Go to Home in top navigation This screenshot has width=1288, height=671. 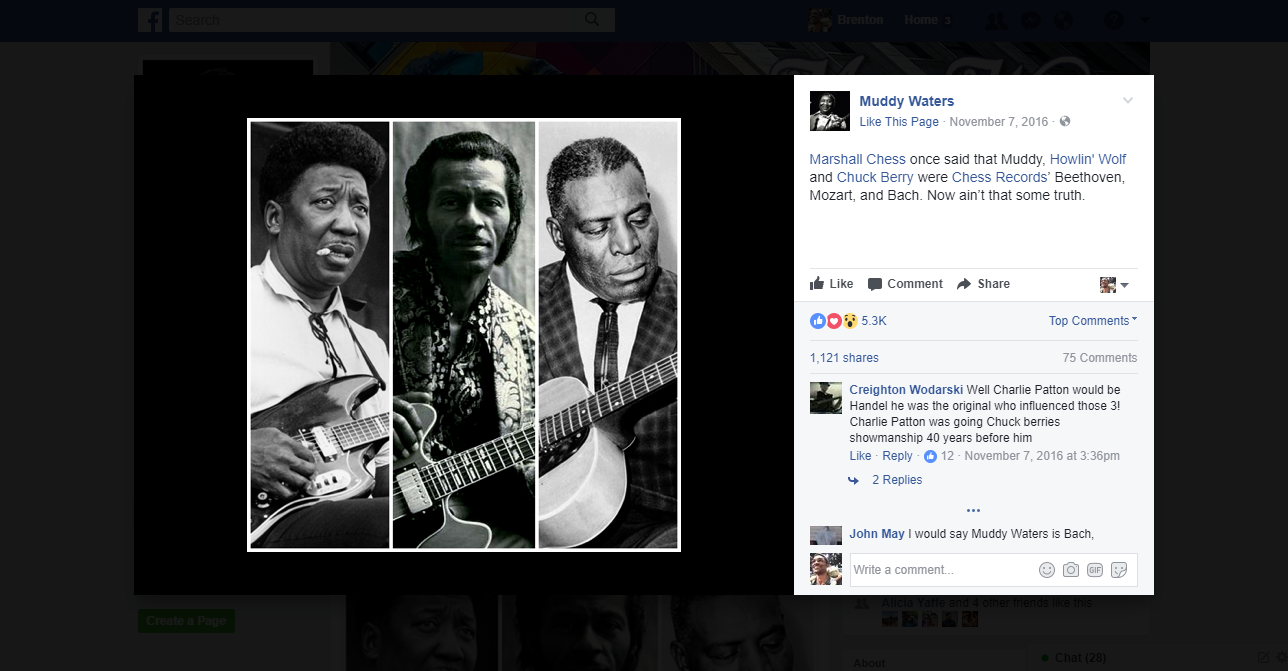click(921, 20)
